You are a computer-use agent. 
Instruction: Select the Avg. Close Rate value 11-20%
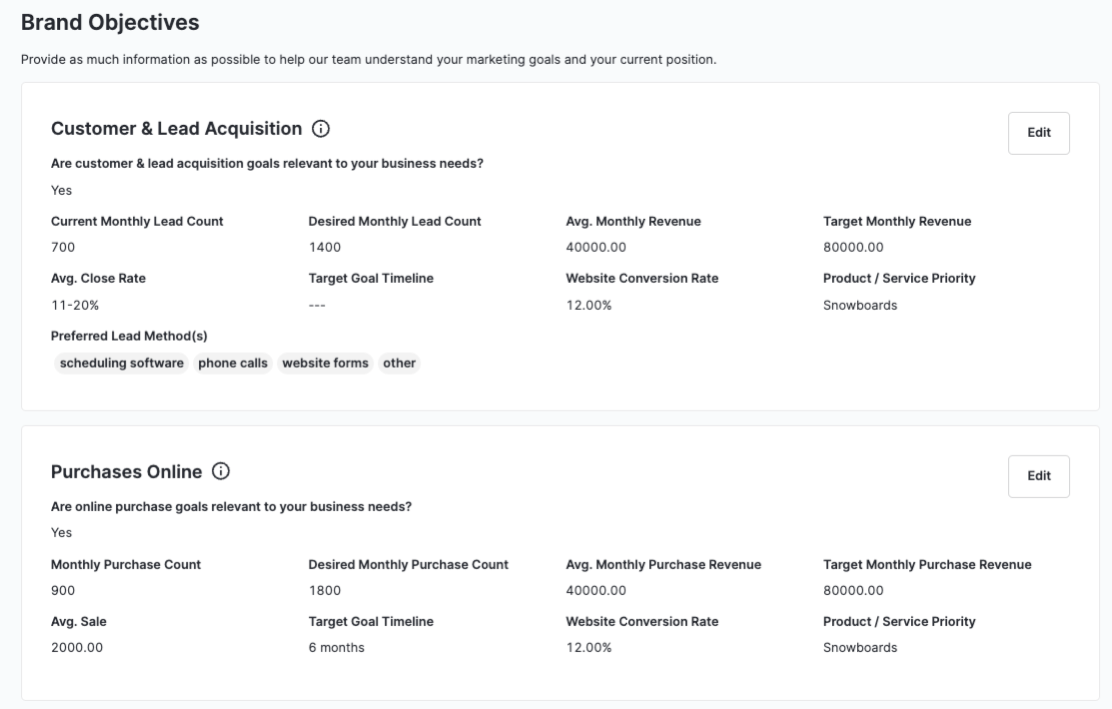pyautogui.click(x=75, y=305)
